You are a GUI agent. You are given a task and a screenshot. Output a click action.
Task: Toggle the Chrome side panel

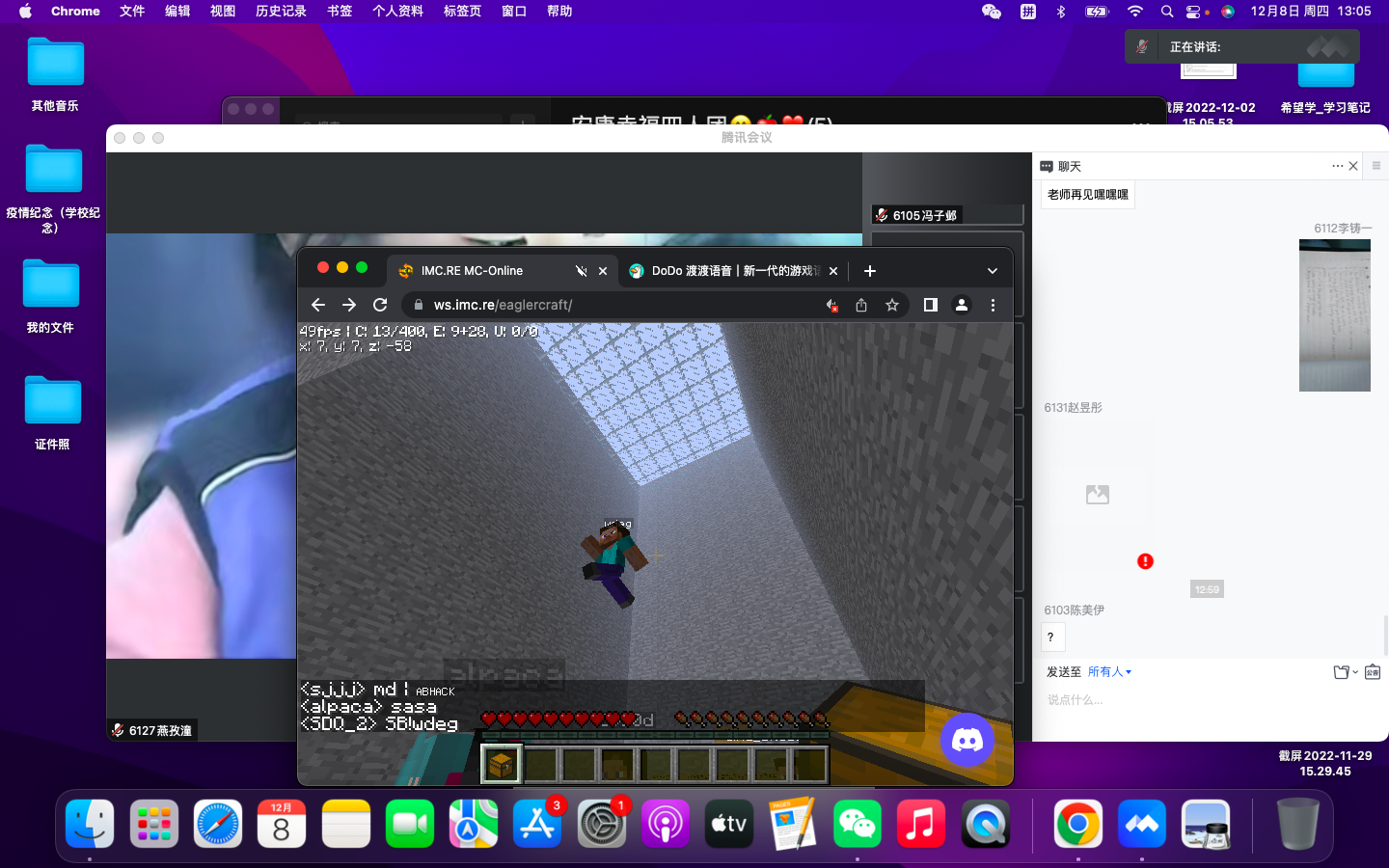coord(931,305)
